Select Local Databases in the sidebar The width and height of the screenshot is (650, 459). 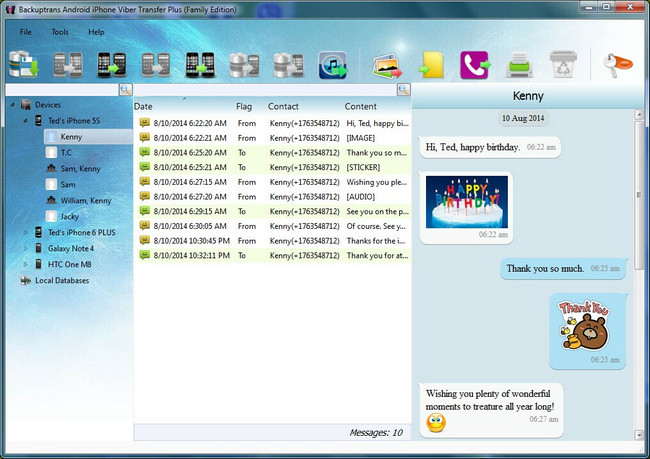62,280
